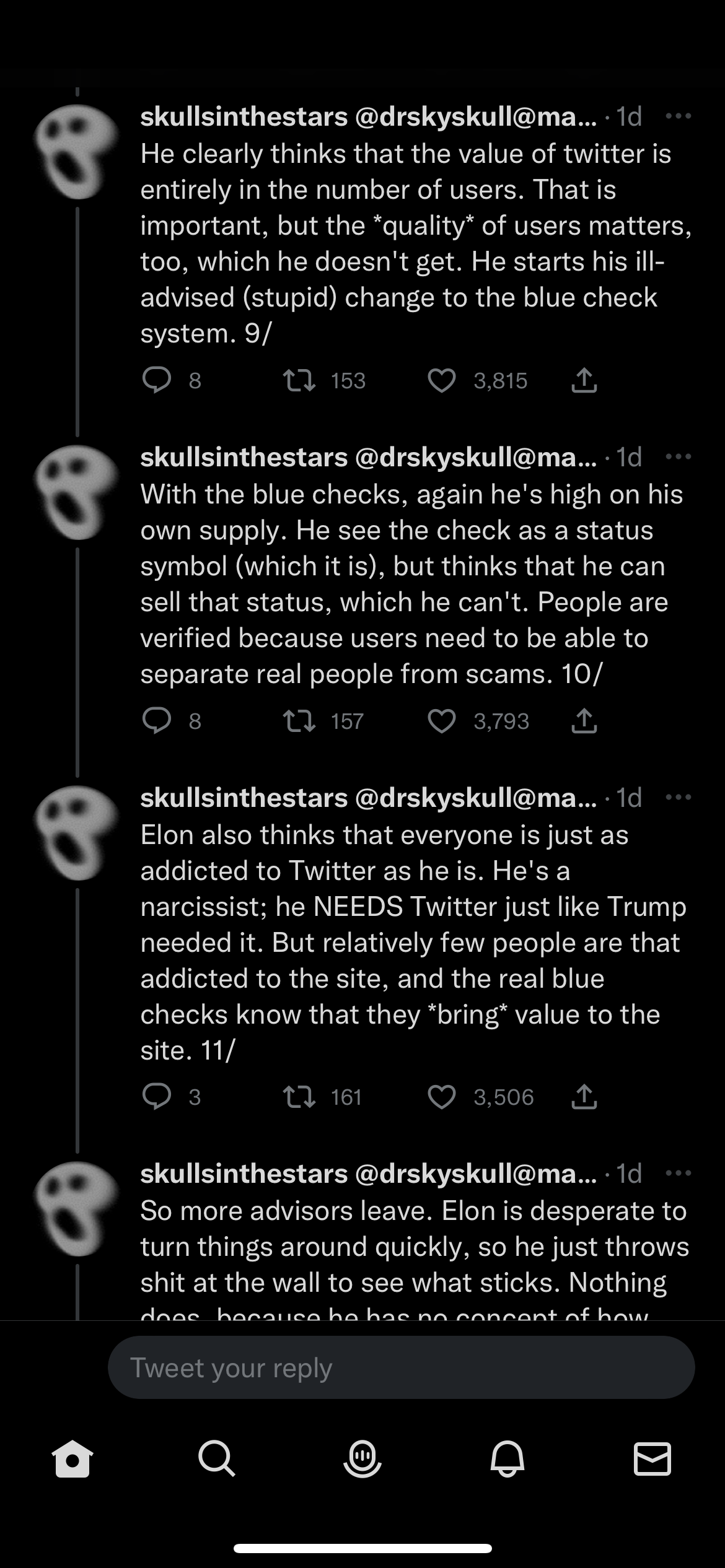Open the Notifications bell tab

tap(507, 1459)
